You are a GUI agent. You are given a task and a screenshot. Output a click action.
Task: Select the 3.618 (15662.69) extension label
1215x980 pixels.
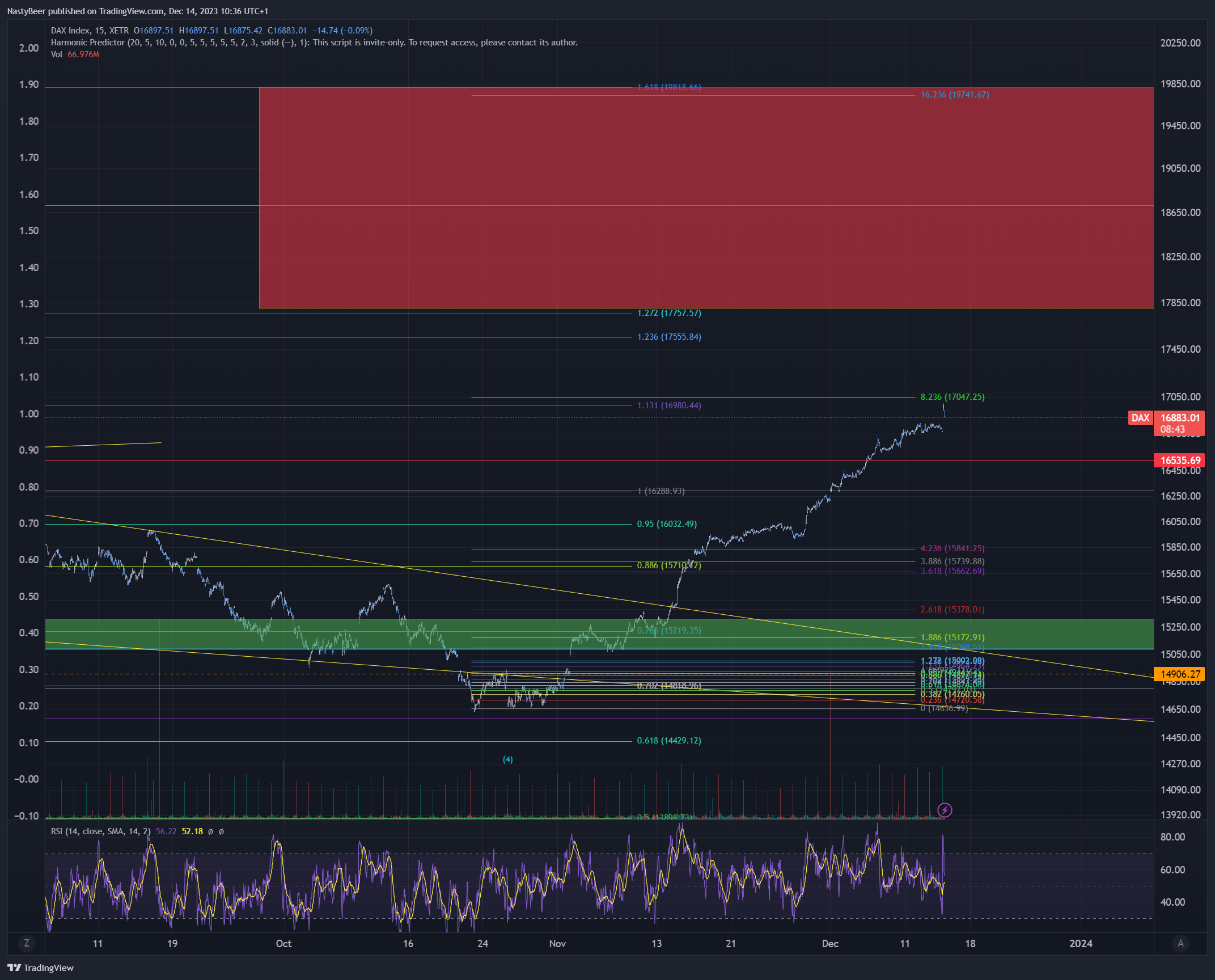point(952,571)
